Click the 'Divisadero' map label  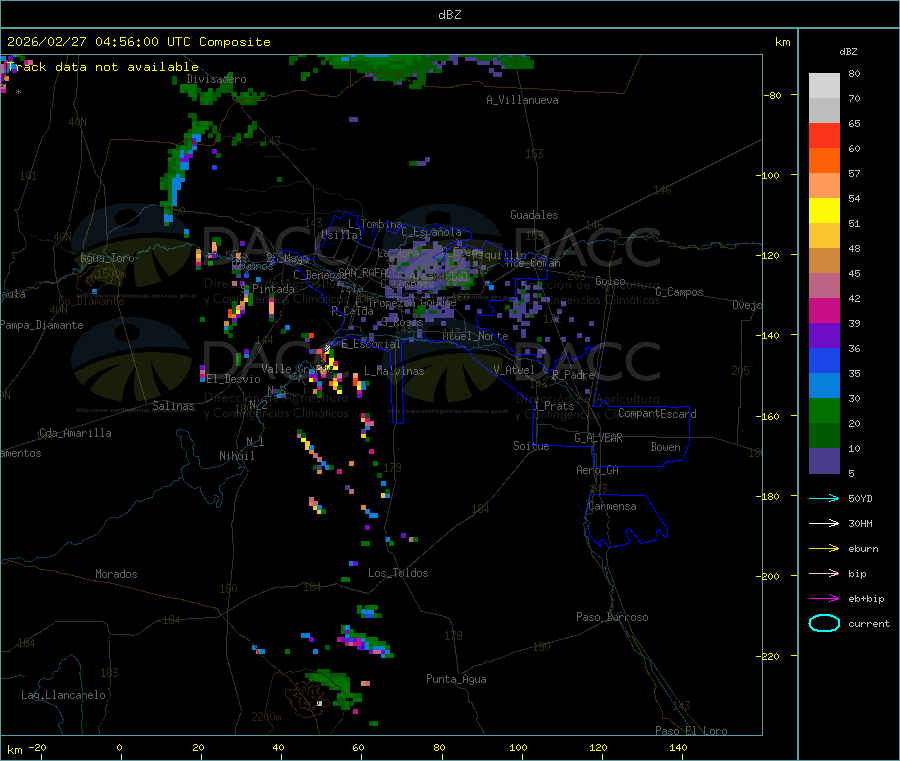click(x=216, y=79)
